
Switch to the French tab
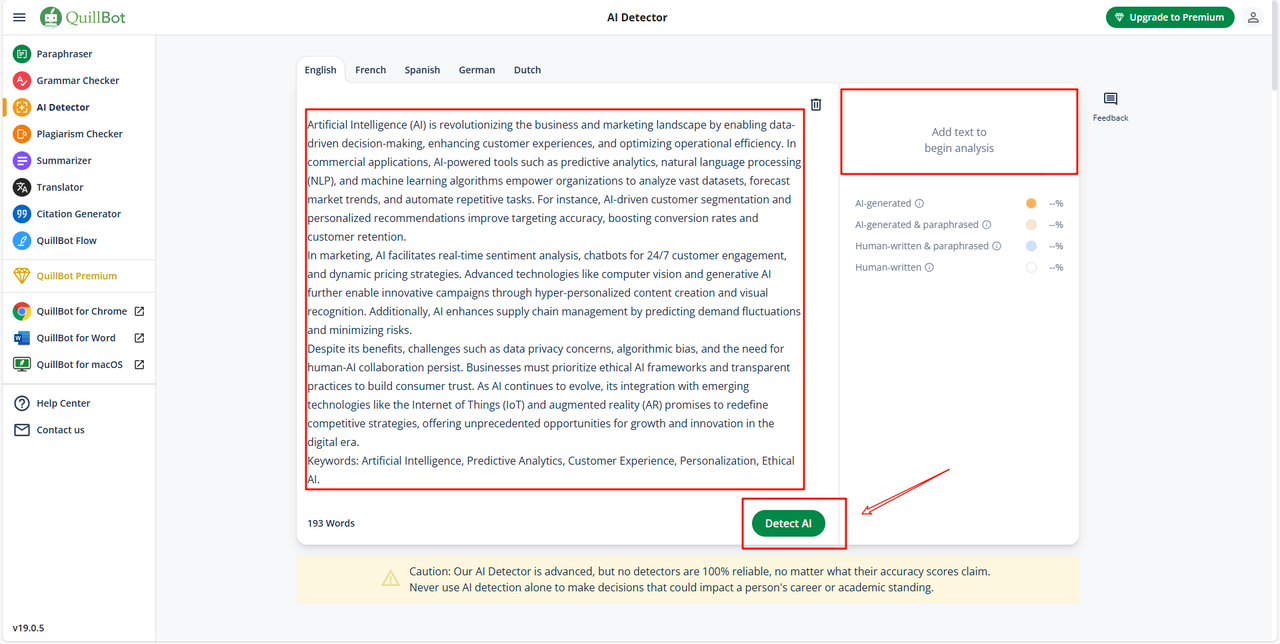[370, 70]
